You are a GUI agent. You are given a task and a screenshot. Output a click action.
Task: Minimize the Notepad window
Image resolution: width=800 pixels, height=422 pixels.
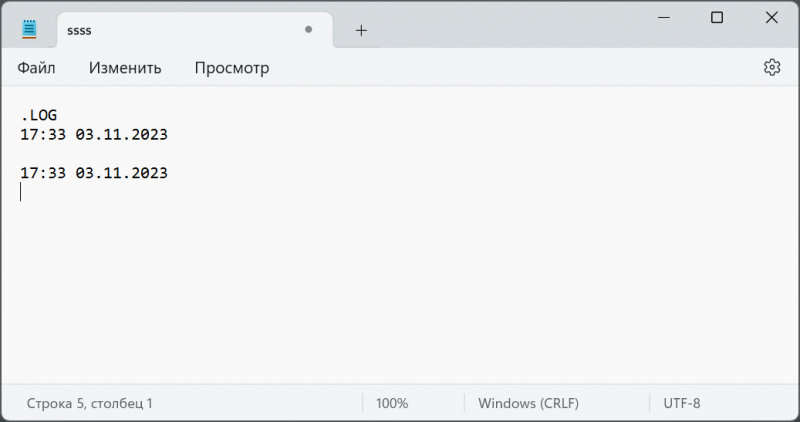(662, 18)
